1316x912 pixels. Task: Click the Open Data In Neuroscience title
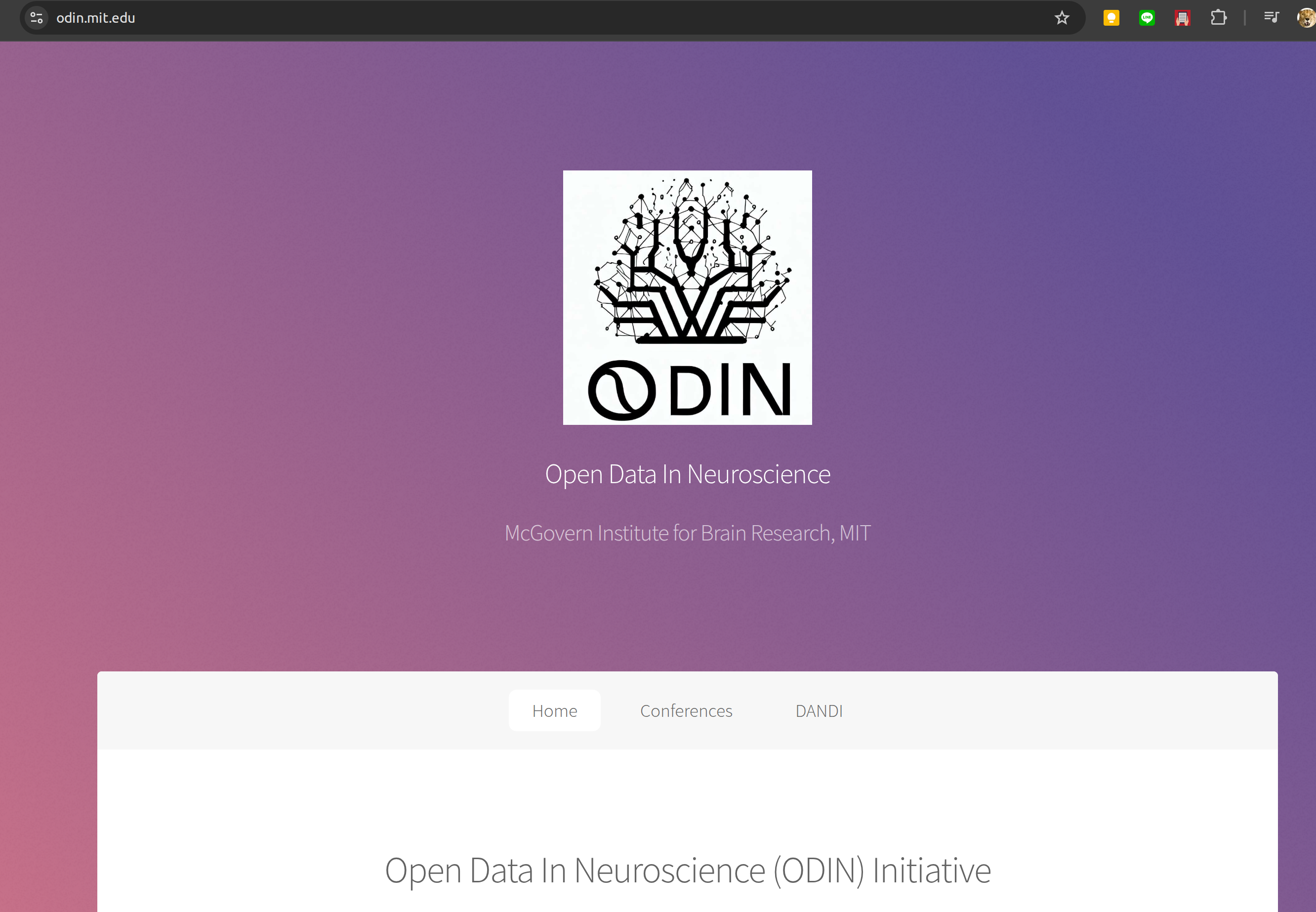(688, 474)
